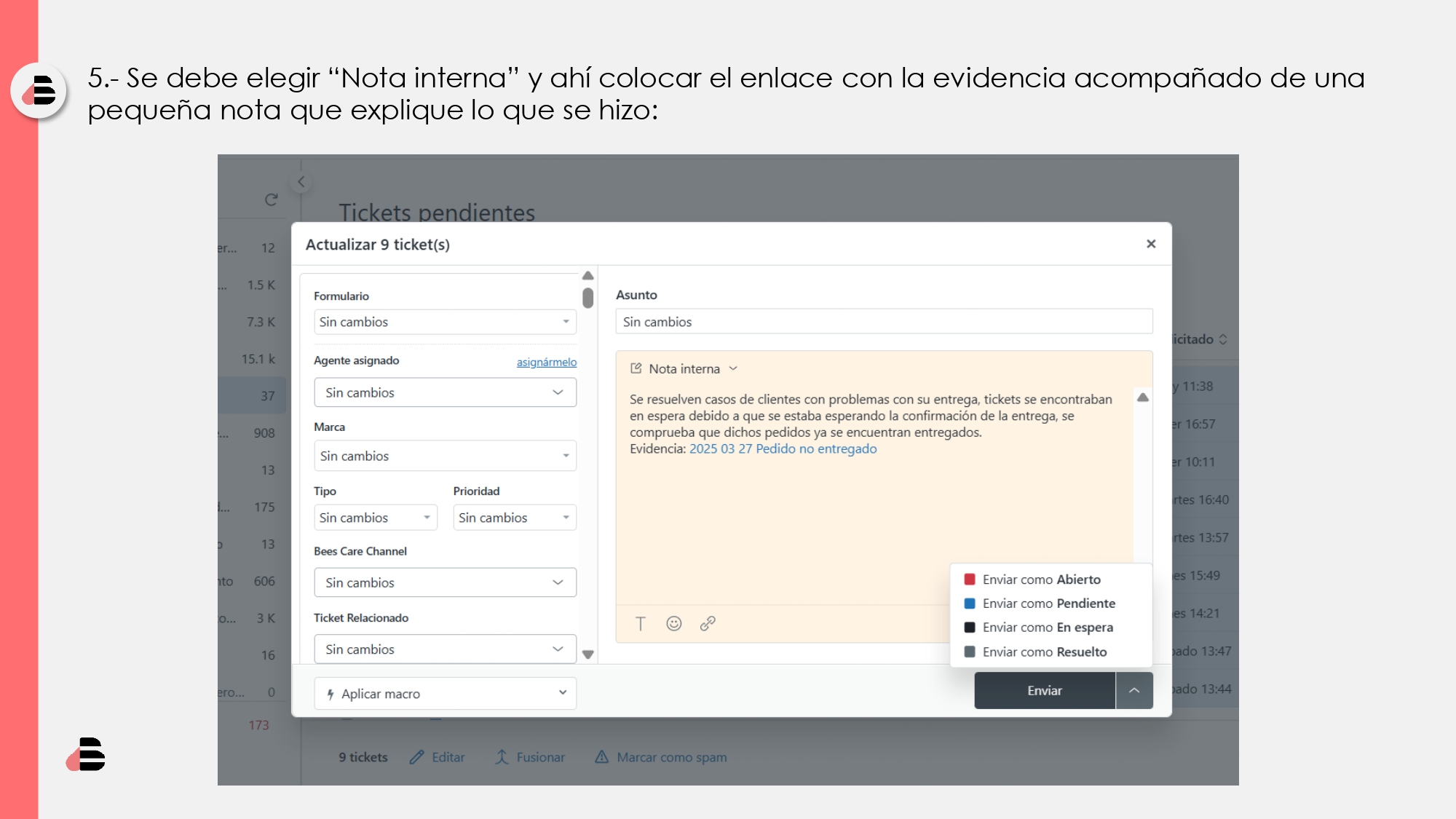Select the sidebar view with count 606
Screen dimensions: 1456x819
[252, 581]
